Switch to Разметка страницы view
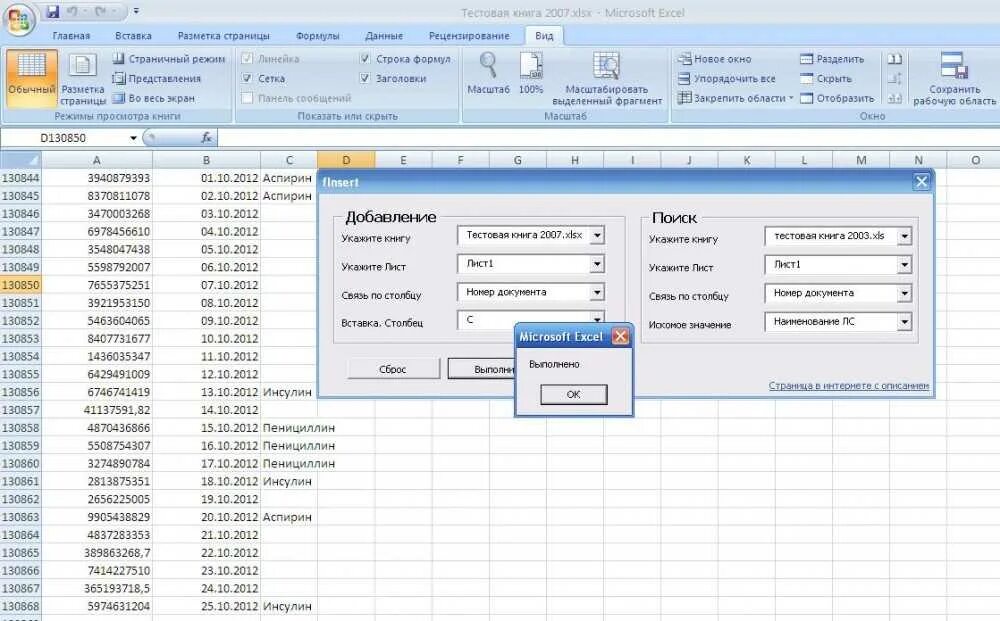Image resolution: width=1000 pixels, height=621 pixels. 83,80
